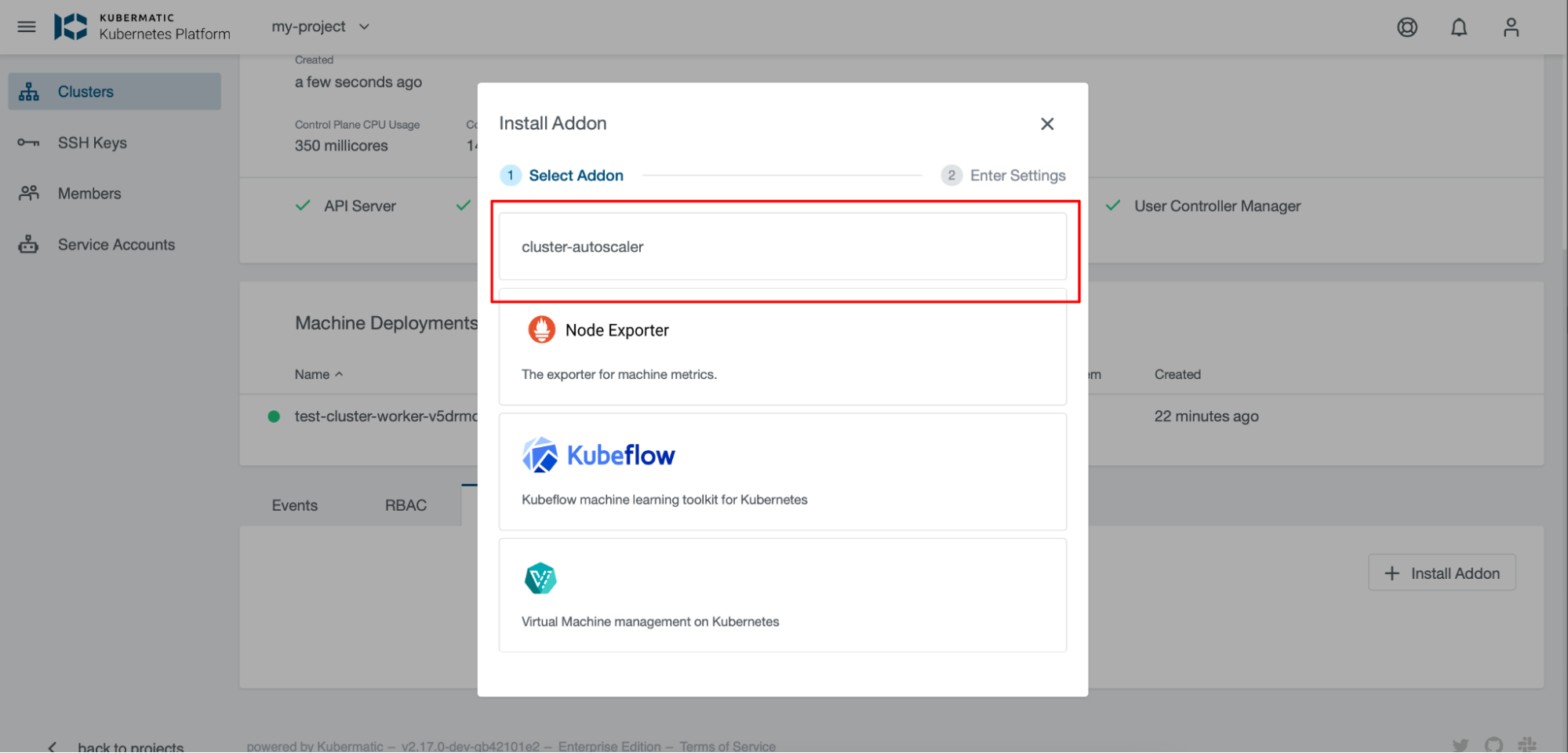Click the Kubermatic logo icon
Image resolution: width=1568 pixels, height=753 pixels.
(71, 27)
